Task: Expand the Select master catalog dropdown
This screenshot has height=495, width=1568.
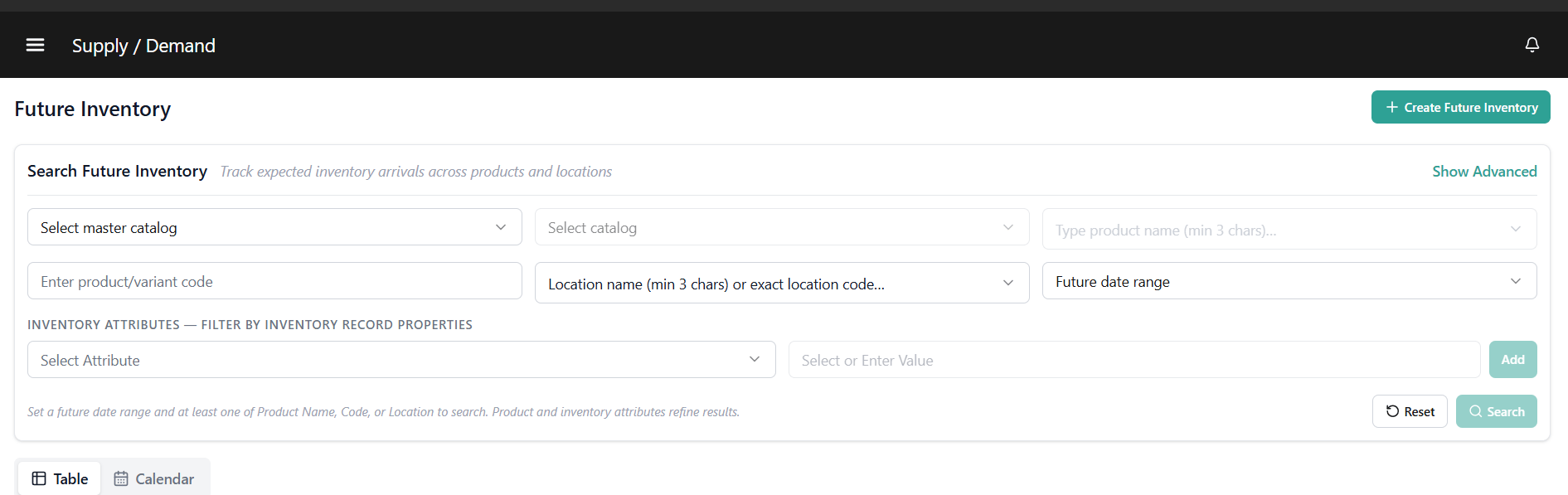Action: [x=274, y=227]
